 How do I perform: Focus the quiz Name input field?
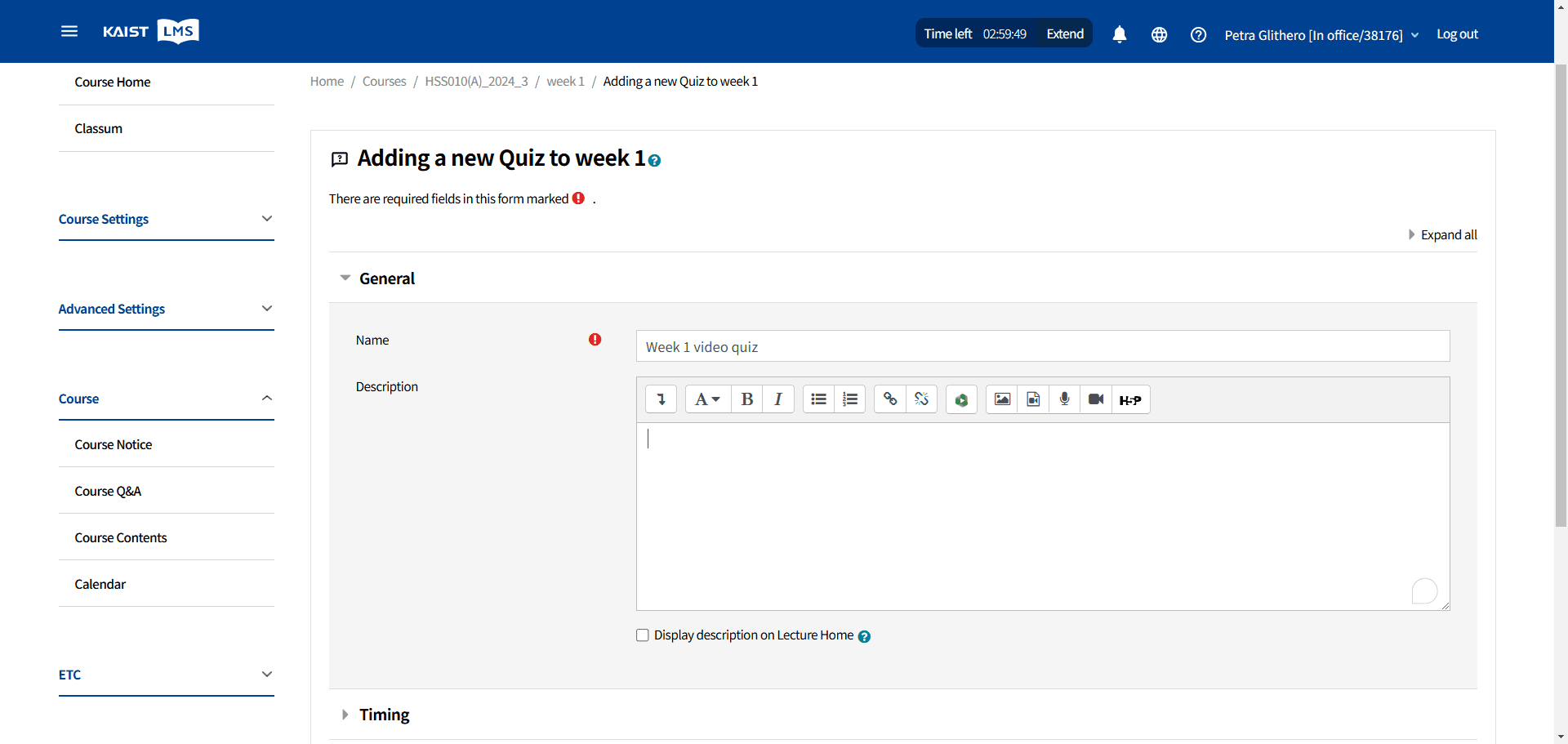pyautogui.click(x=1043, y=346)
